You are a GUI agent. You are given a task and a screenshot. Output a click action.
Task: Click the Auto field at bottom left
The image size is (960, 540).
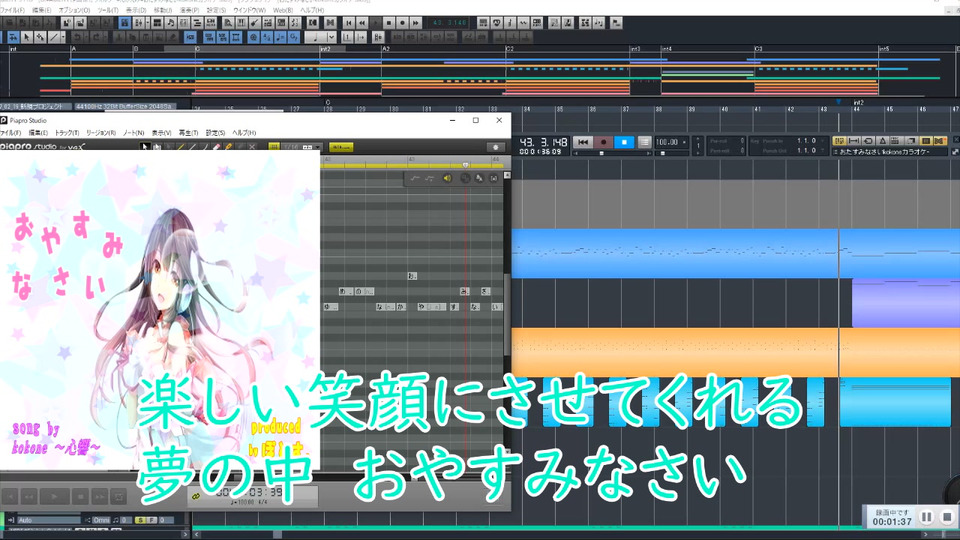pos(48,520)
